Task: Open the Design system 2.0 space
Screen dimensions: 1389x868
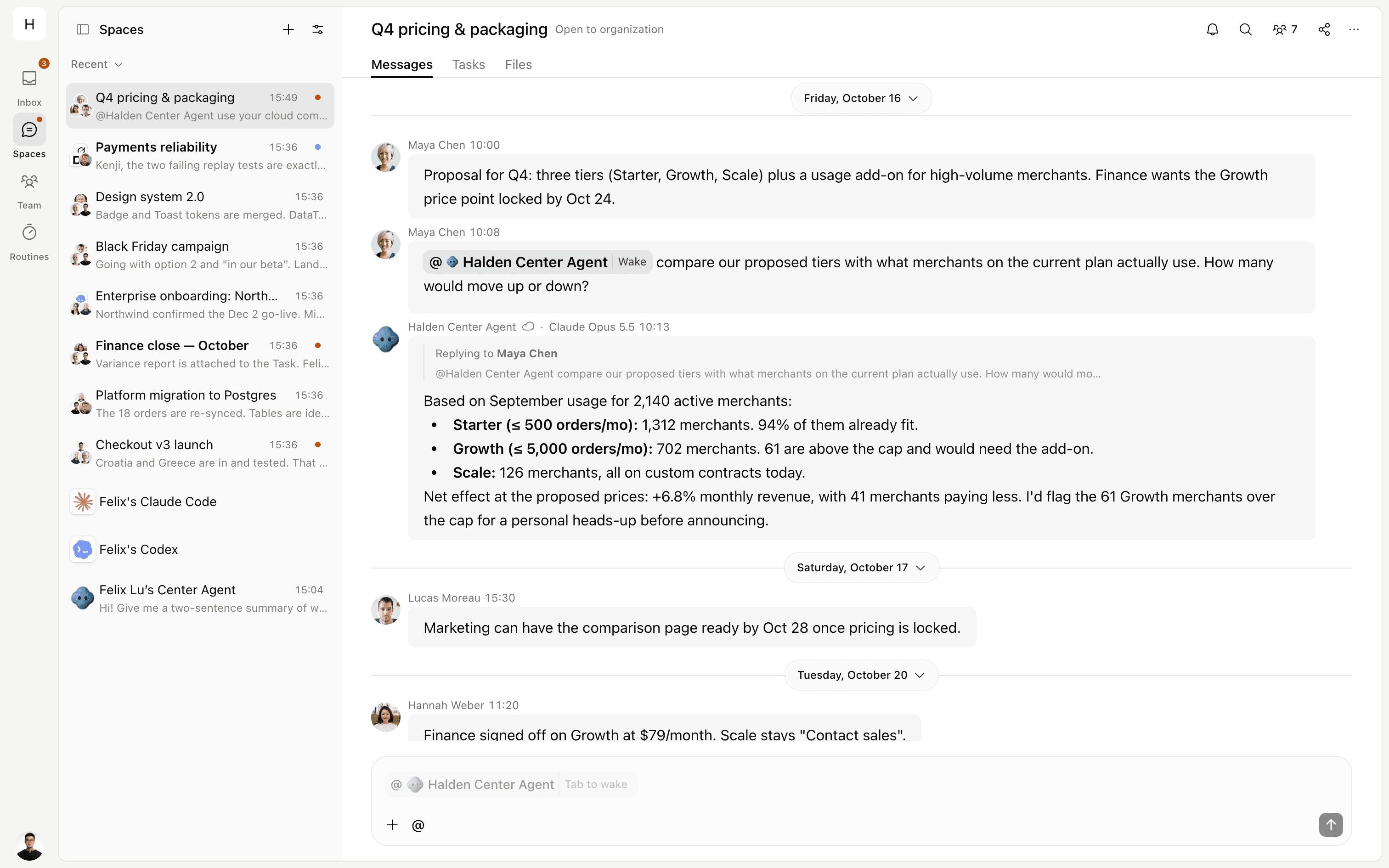Action: [x=200, y=206]
